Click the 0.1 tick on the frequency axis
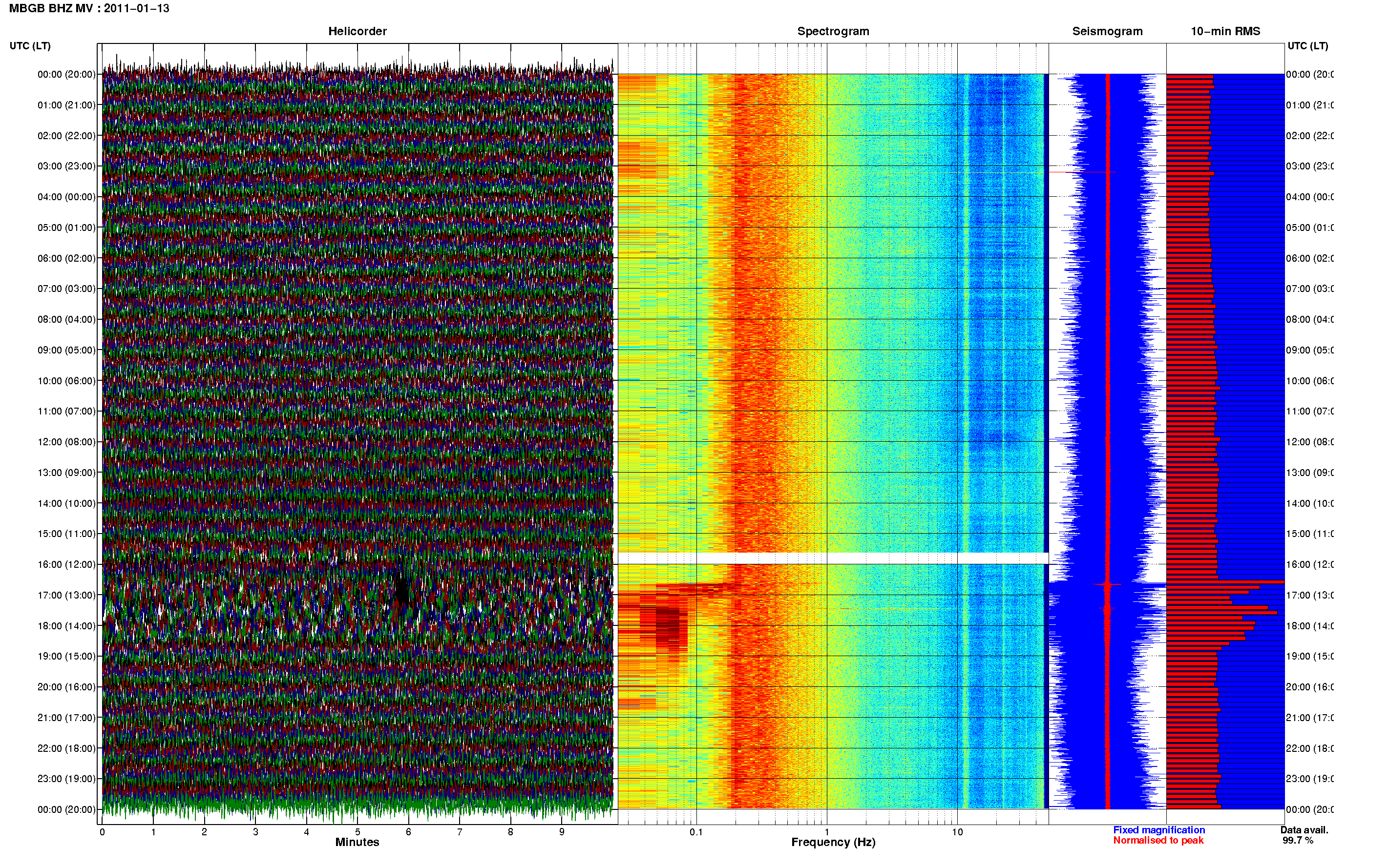This screenshot has height=868, width=1389. (696, 832)
